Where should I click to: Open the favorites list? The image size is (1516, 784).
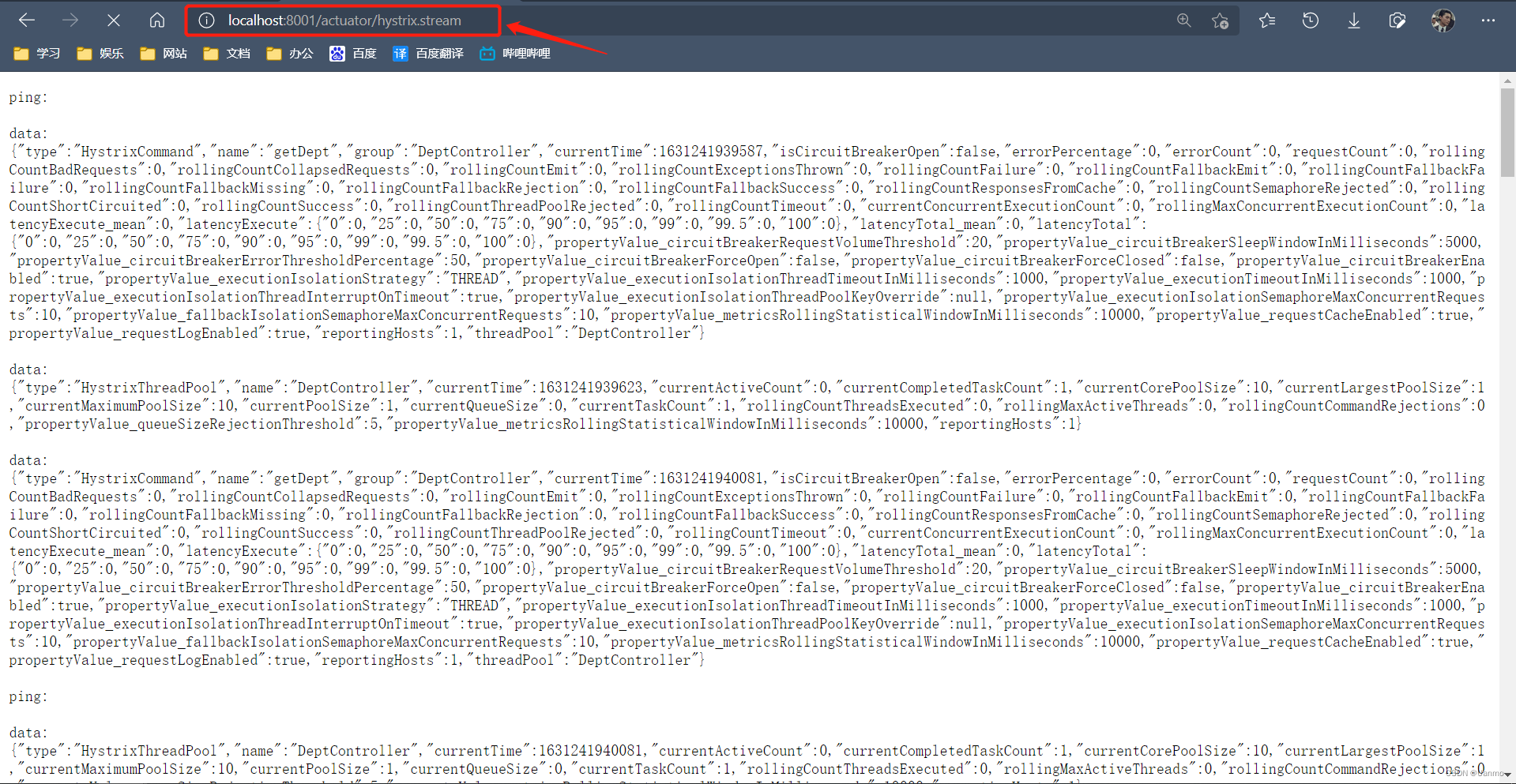coord(1267,21)
